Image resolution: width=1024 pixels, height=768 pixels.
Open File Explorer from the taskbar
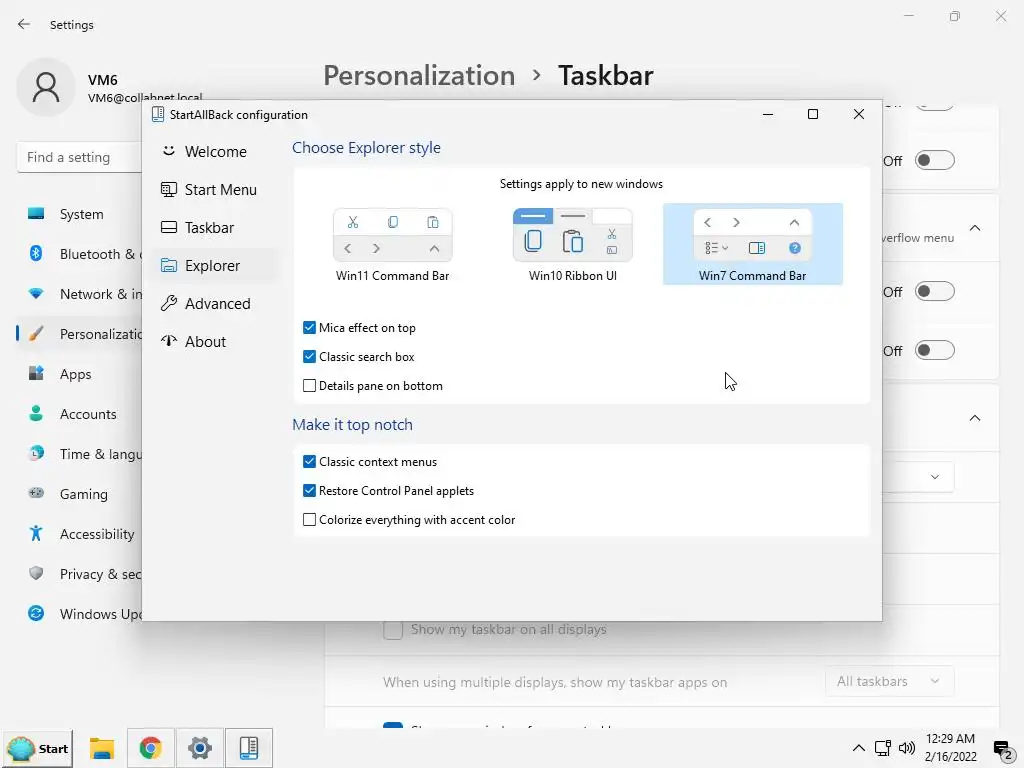[x=101, y=748]
